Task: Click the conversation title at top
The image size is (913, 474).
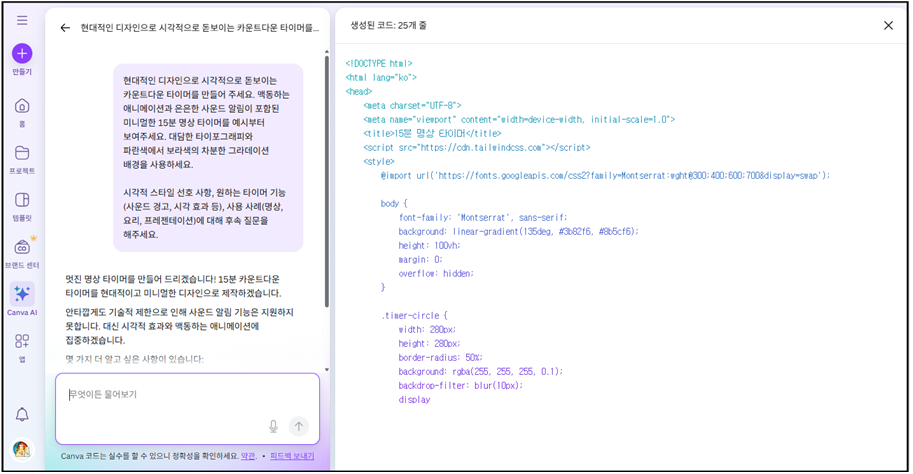Action: [x=200, y=27]
